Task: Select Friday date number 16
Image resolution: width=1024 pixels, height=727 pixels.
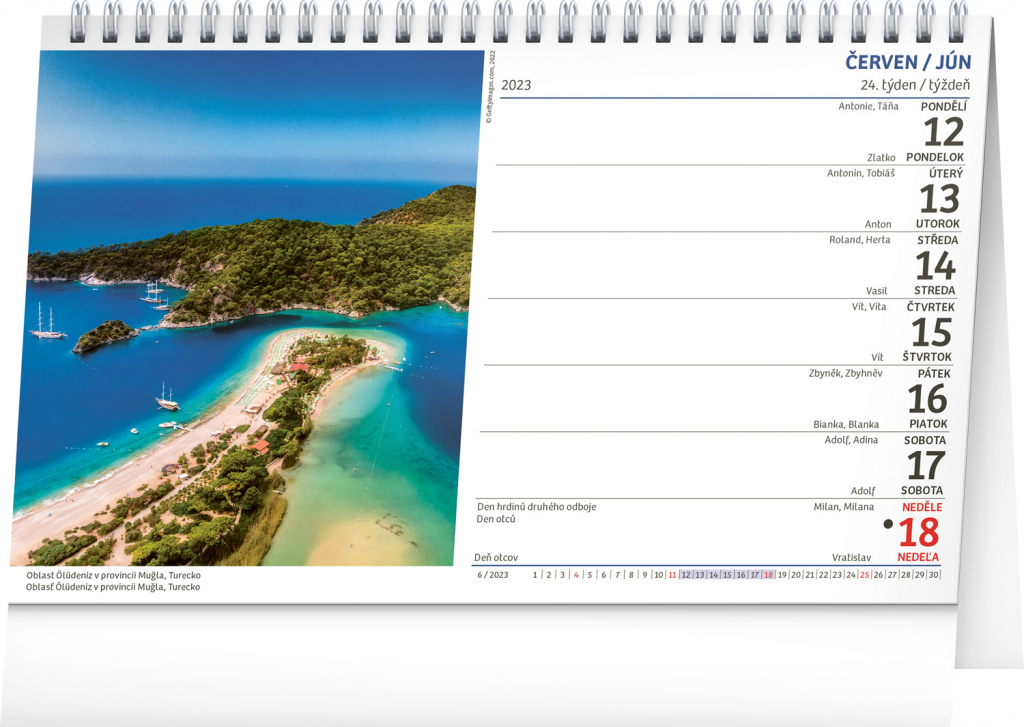Action: [926, 399]
